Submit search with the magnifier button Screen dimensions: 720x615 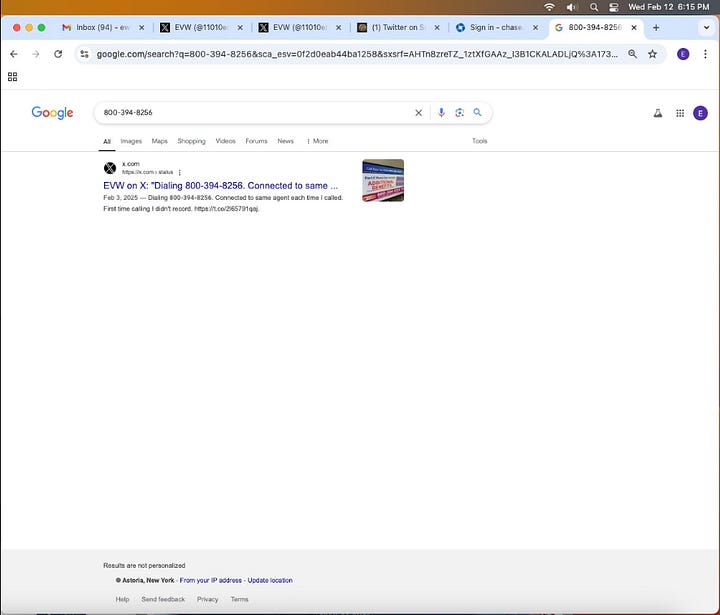(478, 112)
